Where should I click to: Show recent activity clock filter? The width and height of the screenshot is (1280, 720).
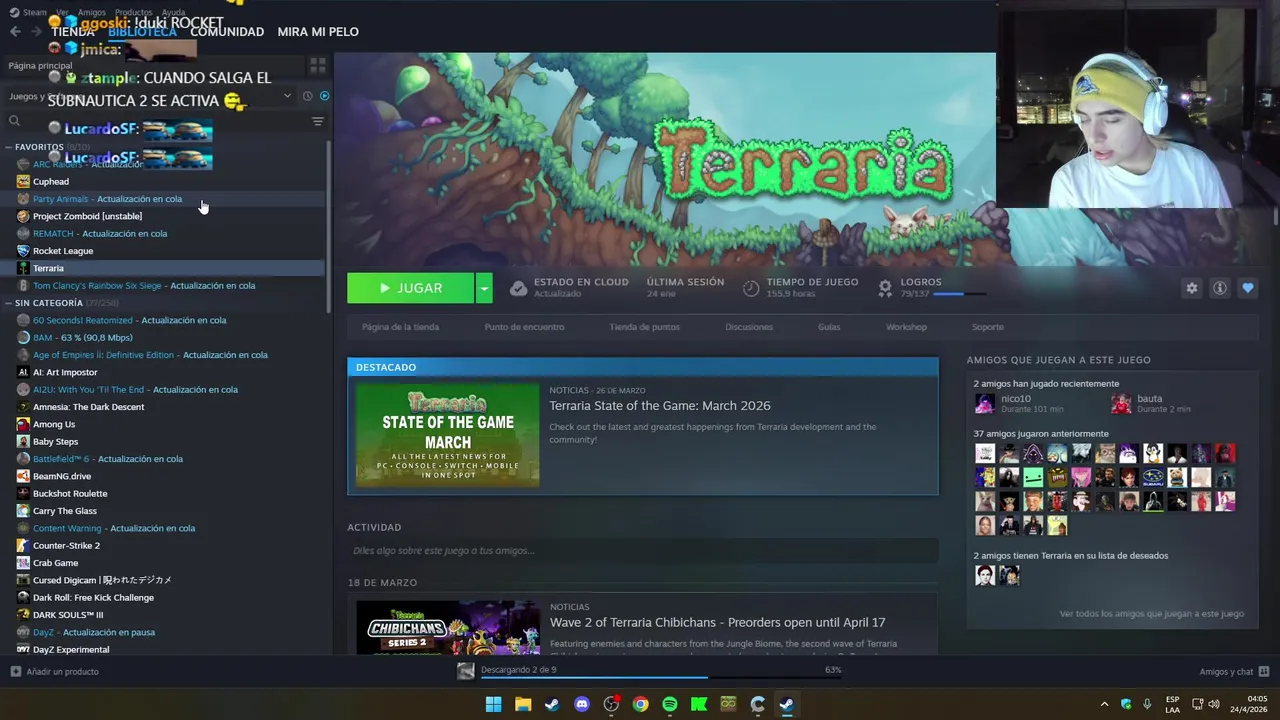[x=307, y=96]
